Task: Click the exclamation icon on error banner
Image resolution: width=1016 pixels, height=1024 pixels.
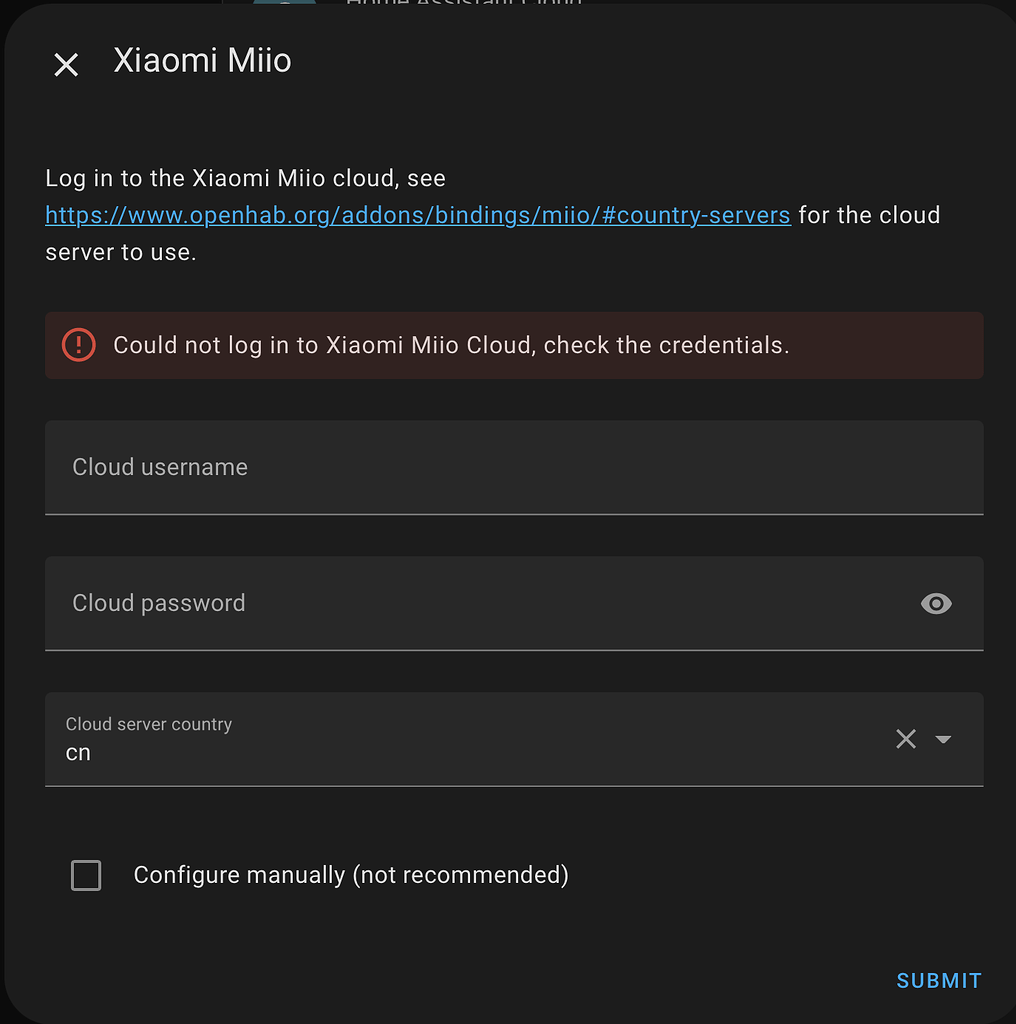Action: (x=78, y=345)
